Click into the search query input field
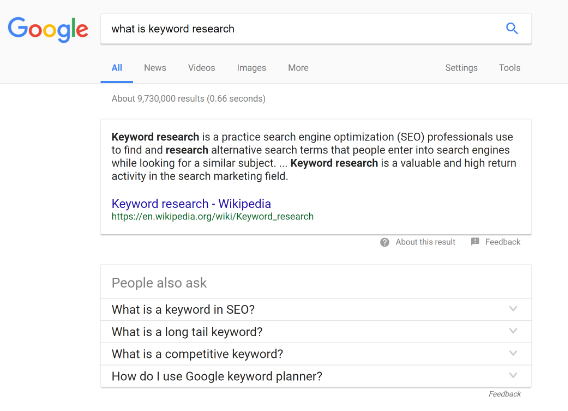 point(301,29)
